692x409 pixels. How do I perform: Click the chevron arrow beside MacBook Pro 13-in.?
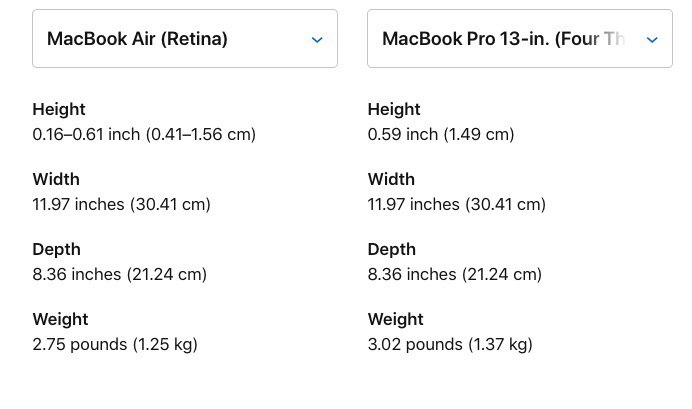[652, 40]
